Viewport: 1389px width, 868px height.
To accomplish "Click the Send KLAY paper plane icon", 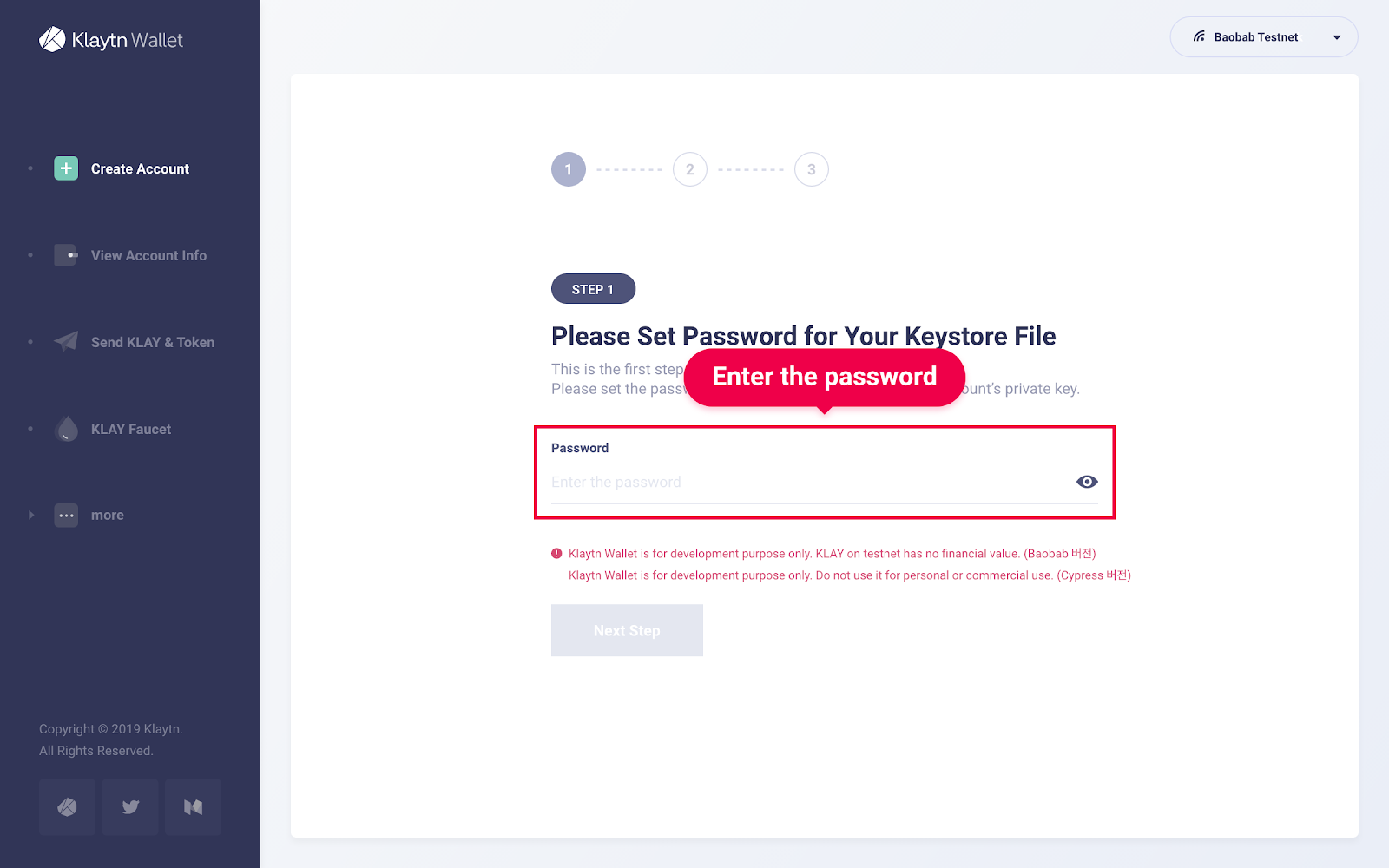I will [x=65, y=341].
